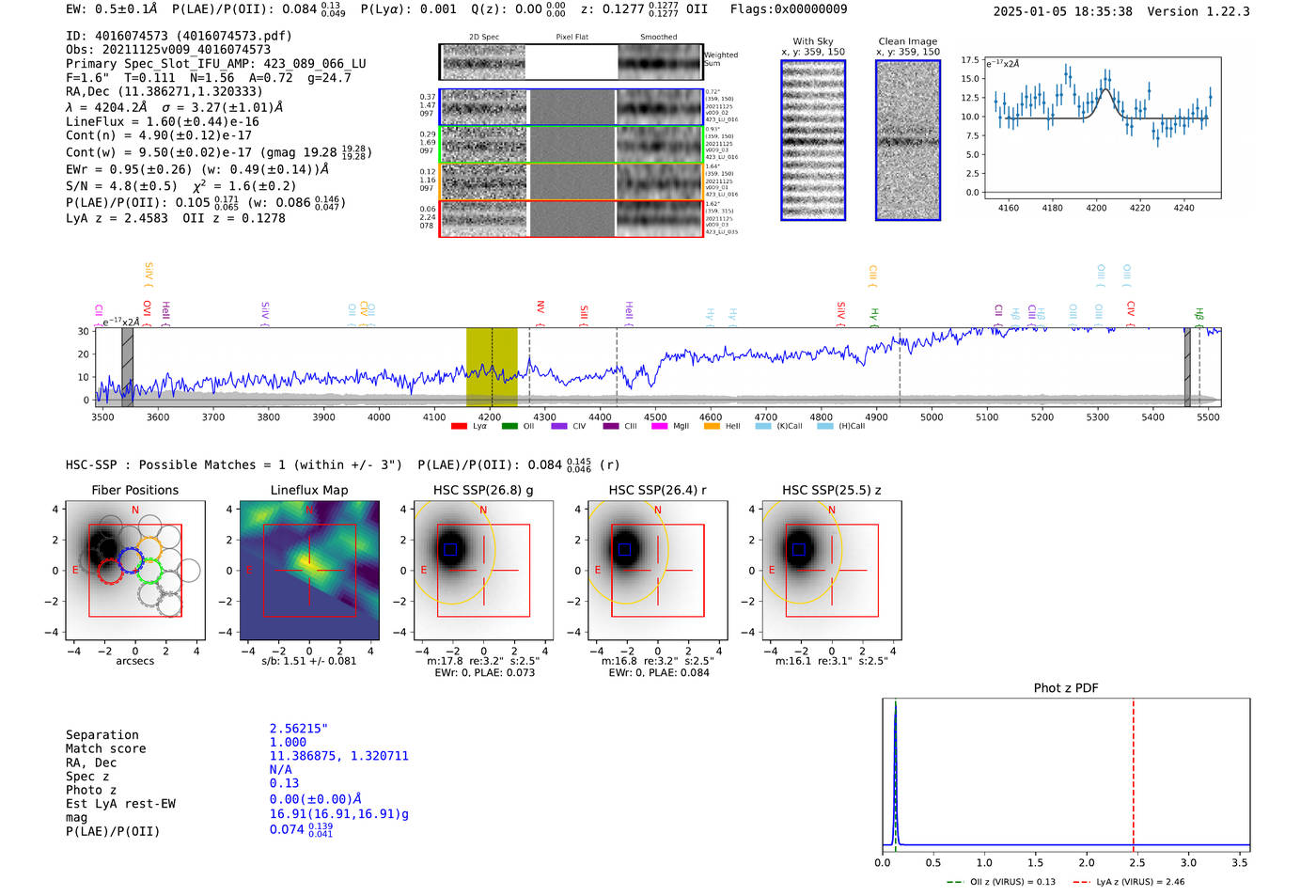1316x896 pixels.
Task: Click the Match score value 1.000
Action: point(288,742)
